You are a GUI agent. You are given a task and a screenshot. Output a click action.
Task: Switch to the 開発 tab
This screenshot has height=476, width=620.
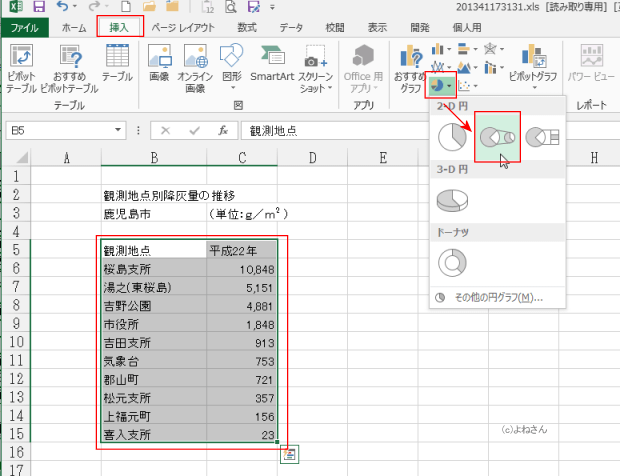420,28
